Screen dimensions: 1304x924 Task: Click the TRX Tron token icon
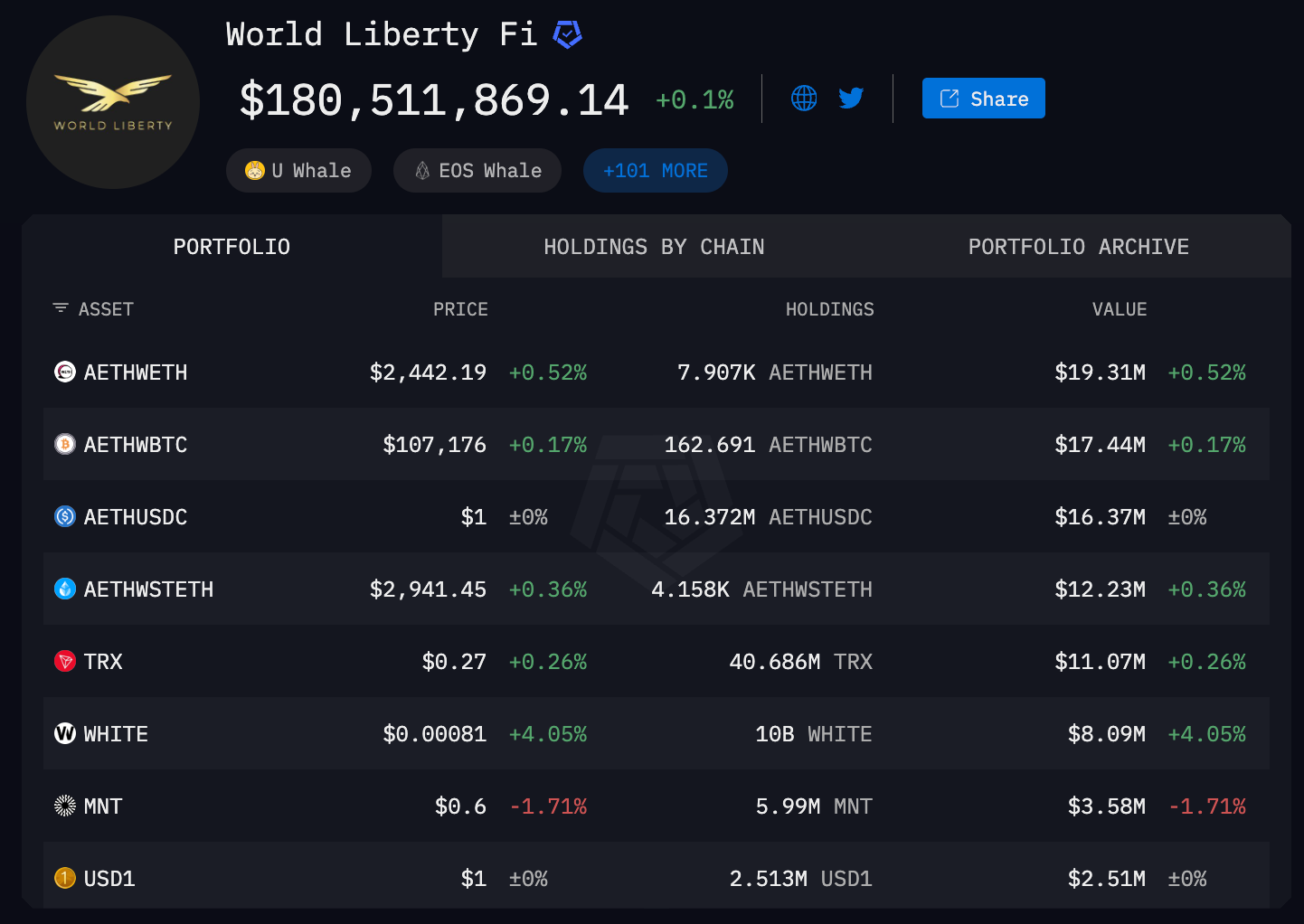pos(65,661)
